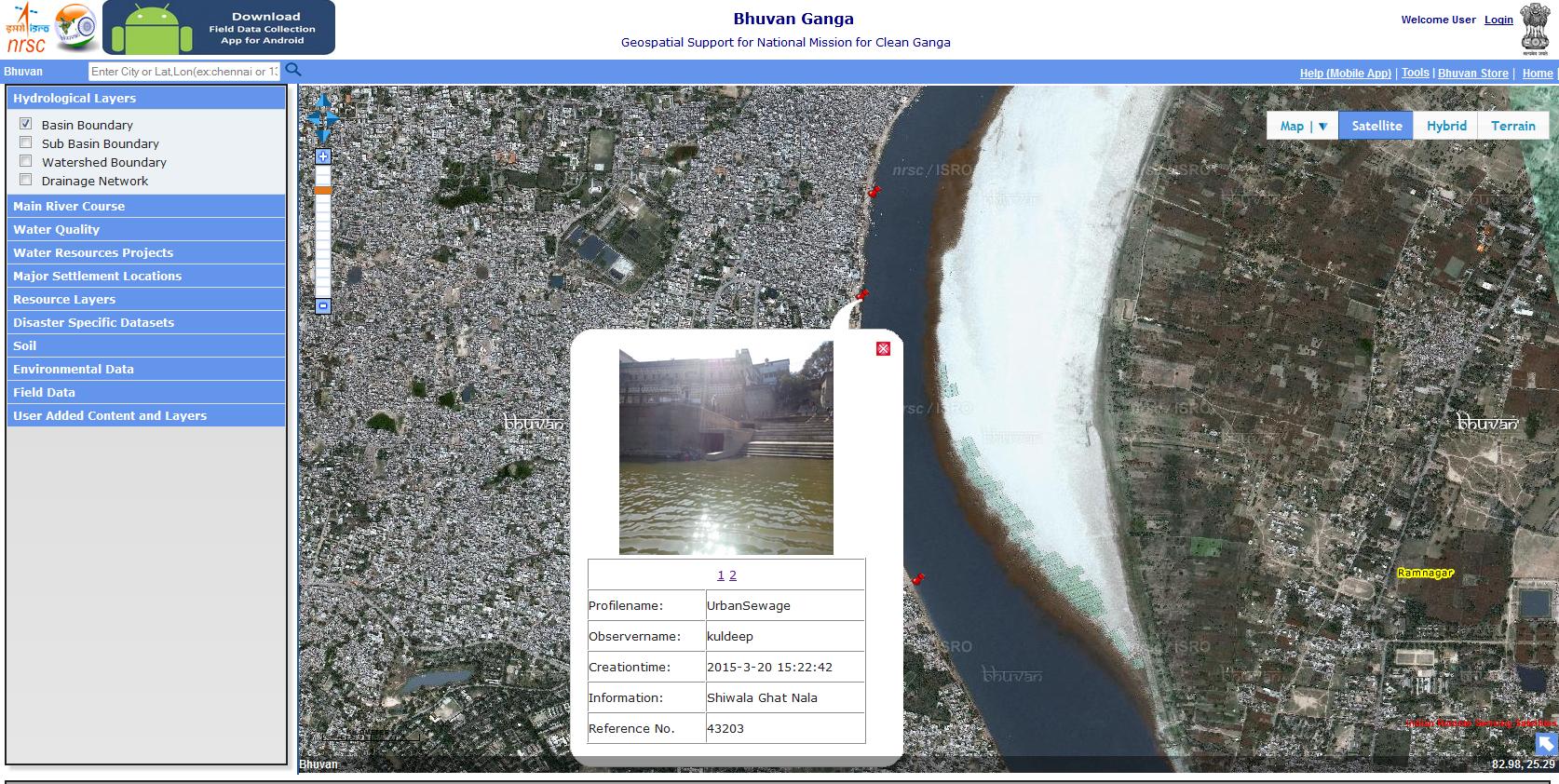
Task: Zoom out with the minus button
Action: [323, 305]
